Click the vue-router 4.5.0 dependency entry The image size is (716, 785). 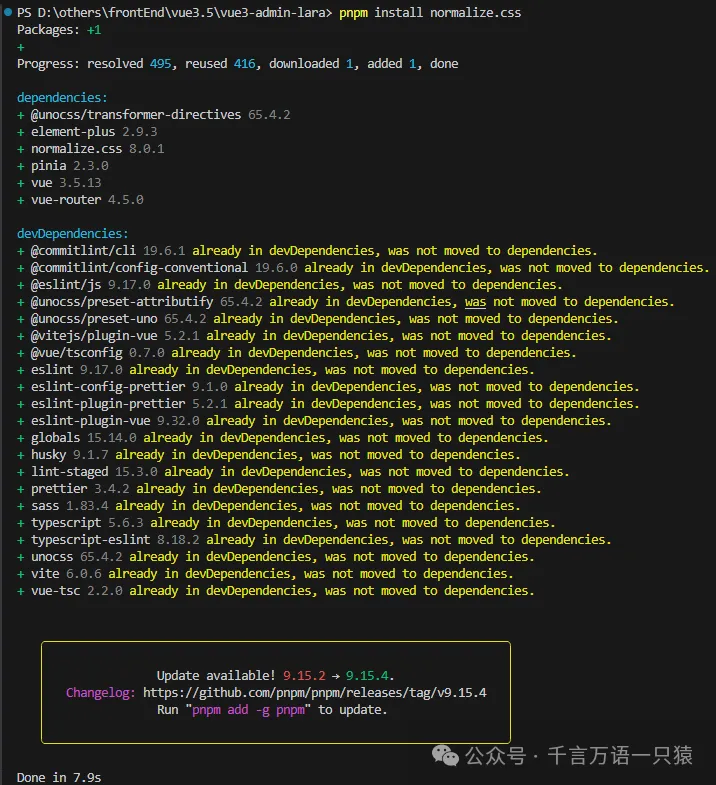tap(87, 199)
